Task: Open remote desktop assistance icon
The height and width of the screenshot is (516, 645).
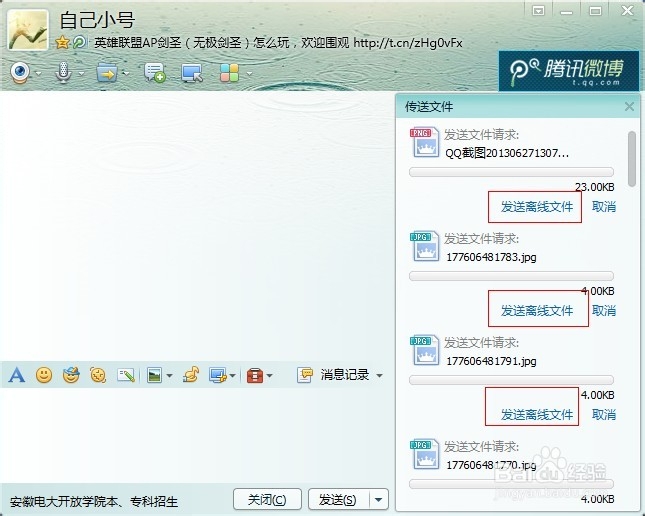Action: tap(192, 73)
